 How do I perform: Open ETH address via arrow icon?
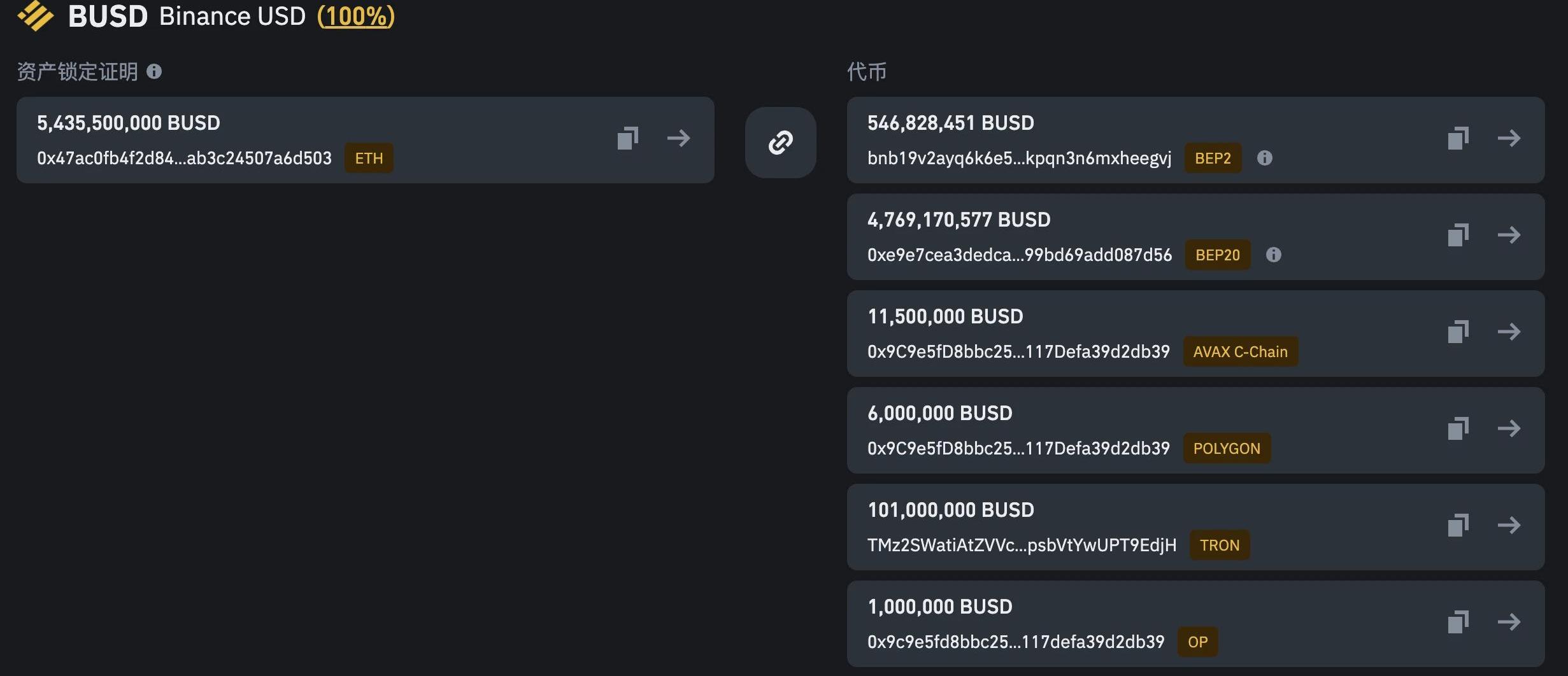pyautogui.click(x=678, y=138)
